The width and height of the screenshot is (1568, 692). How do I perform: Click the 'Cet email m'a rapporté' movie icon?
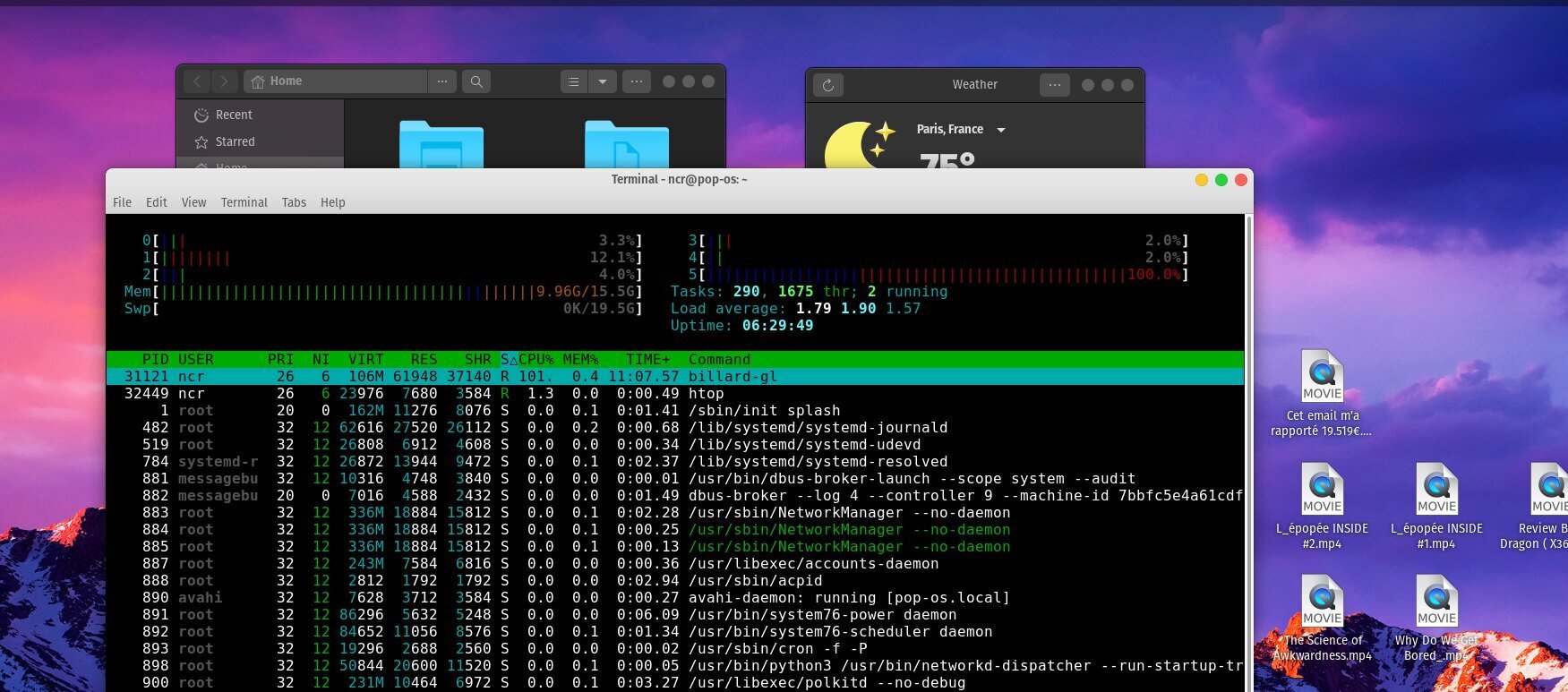coord(1322,376)
